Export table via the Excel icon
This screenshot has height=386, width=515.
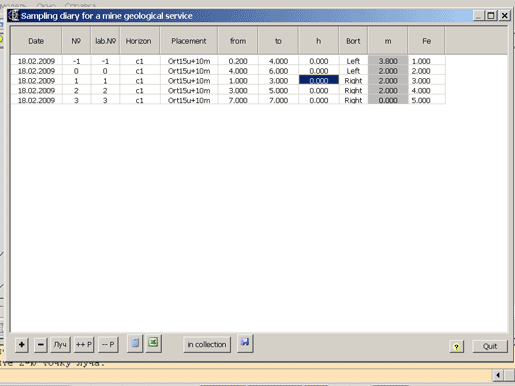153,343
